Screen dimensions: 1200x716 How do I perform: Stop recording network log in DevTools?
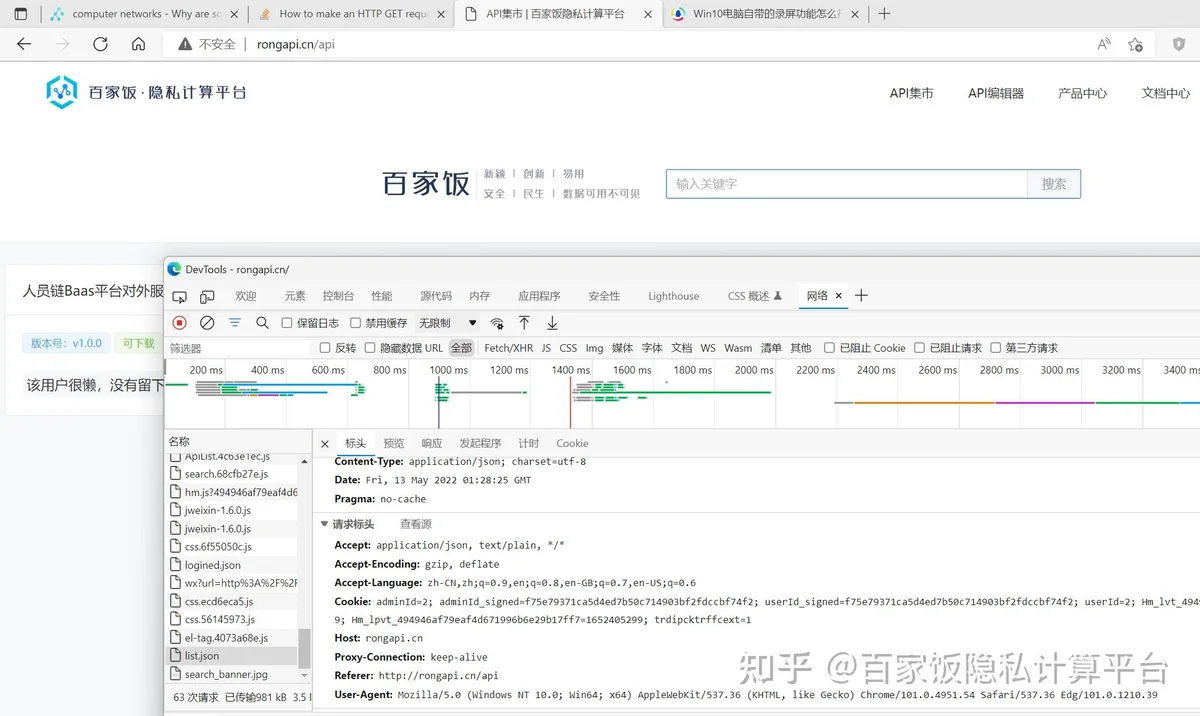click(x=180, y=323)
